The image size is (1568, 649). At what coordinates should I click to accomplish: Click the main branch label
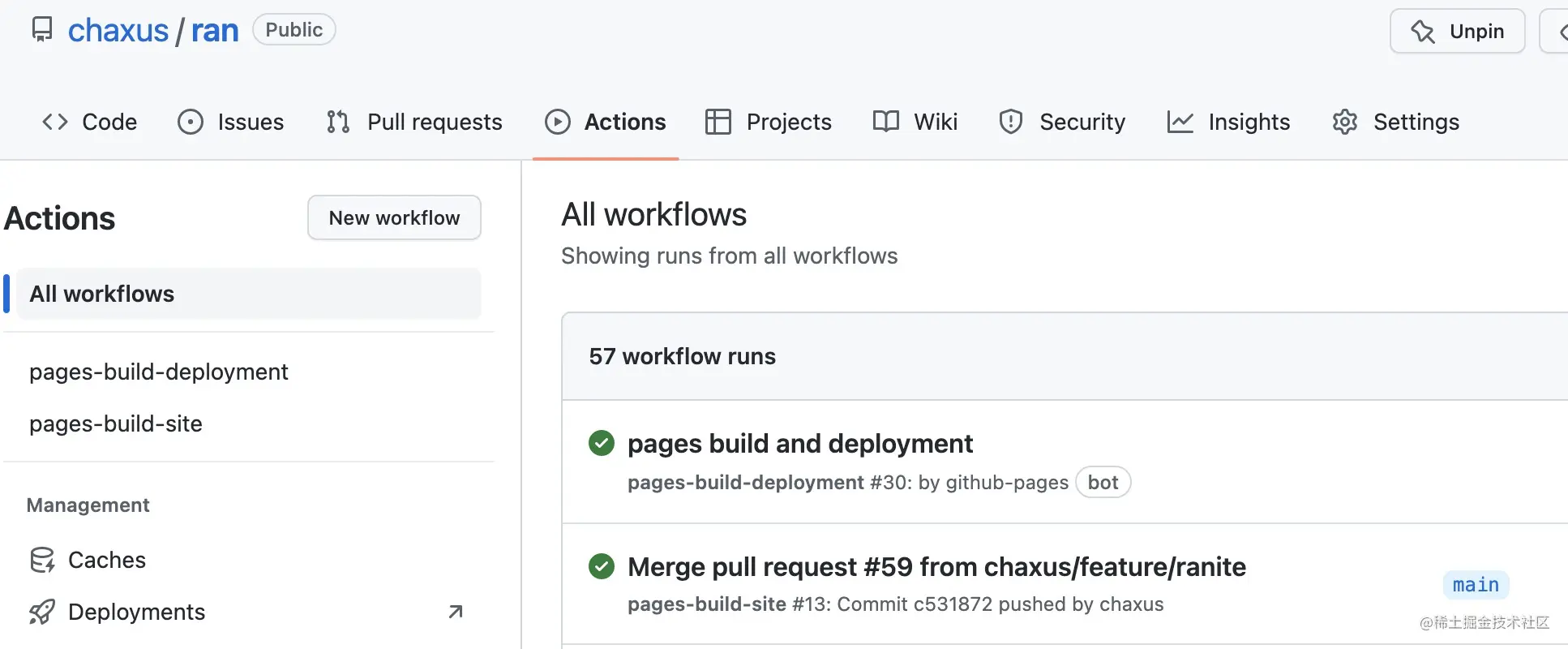pyautogui.click(x=1476, y=585)
